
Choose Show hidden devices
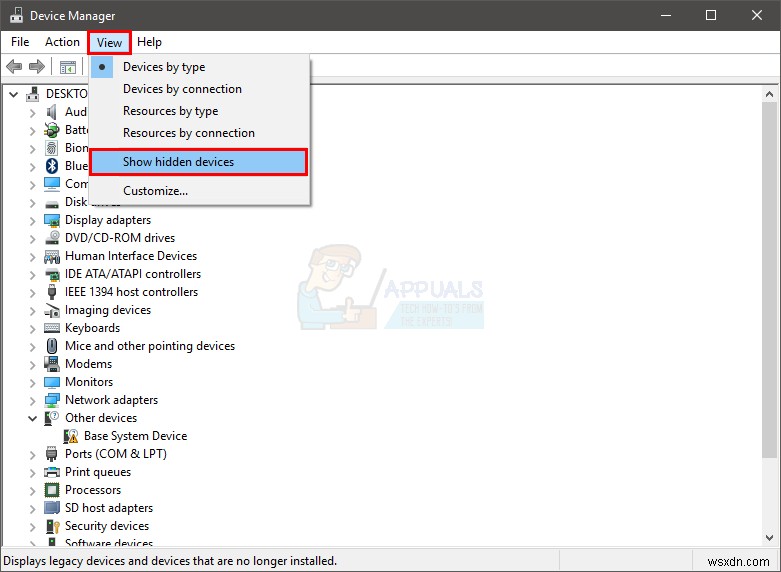point(199,162)
